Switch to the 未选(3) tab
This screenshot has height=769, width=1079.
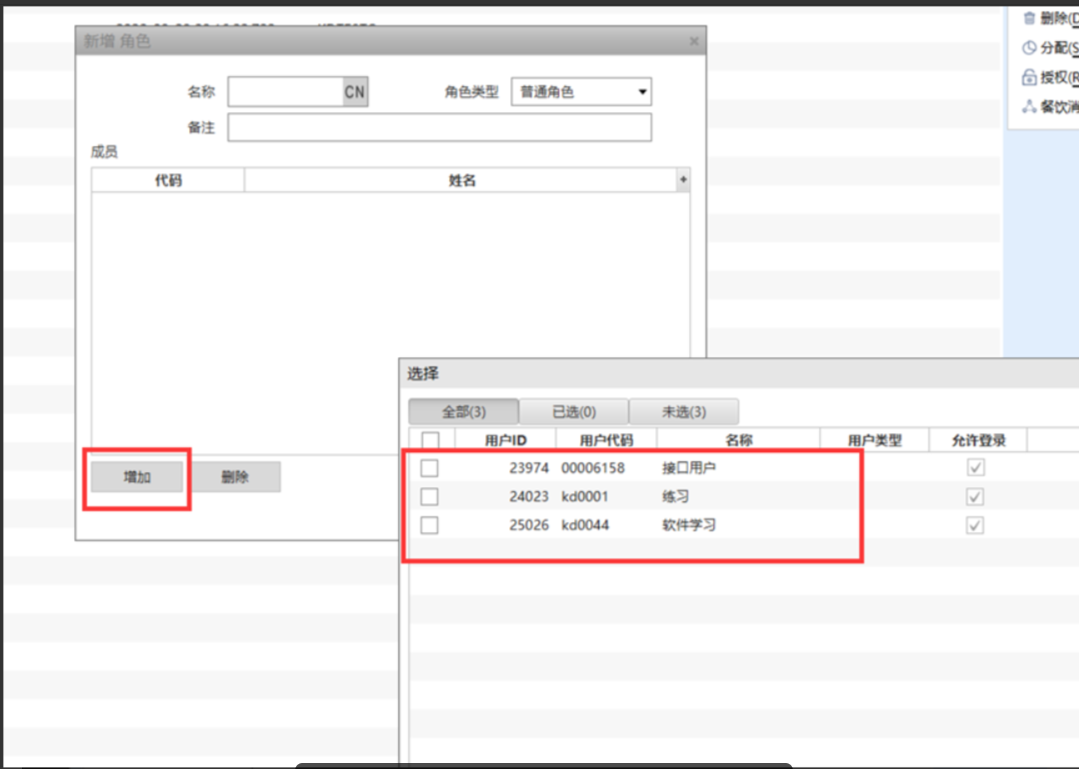click(x=684, y=411)
